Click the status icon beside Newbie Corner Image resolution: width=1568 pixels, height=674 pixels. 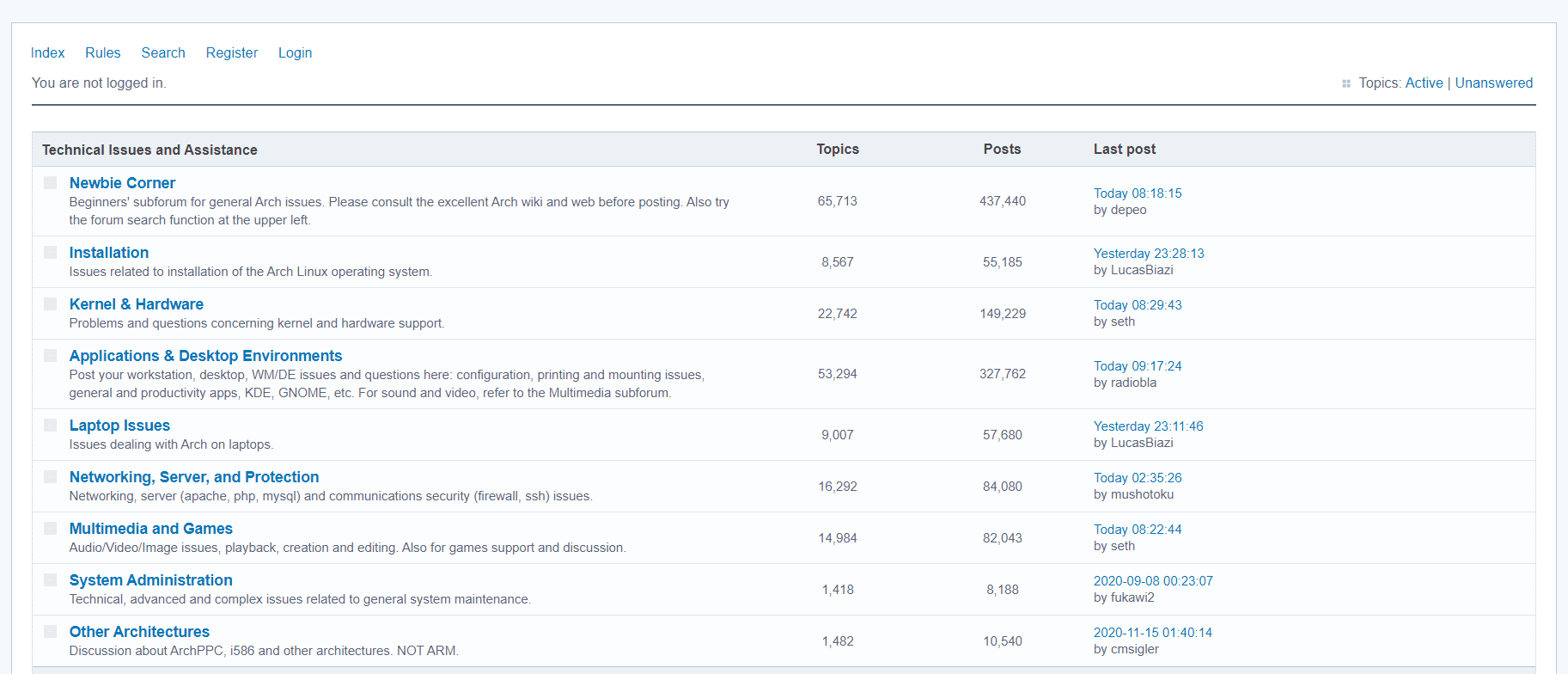(x=51, y=183)
